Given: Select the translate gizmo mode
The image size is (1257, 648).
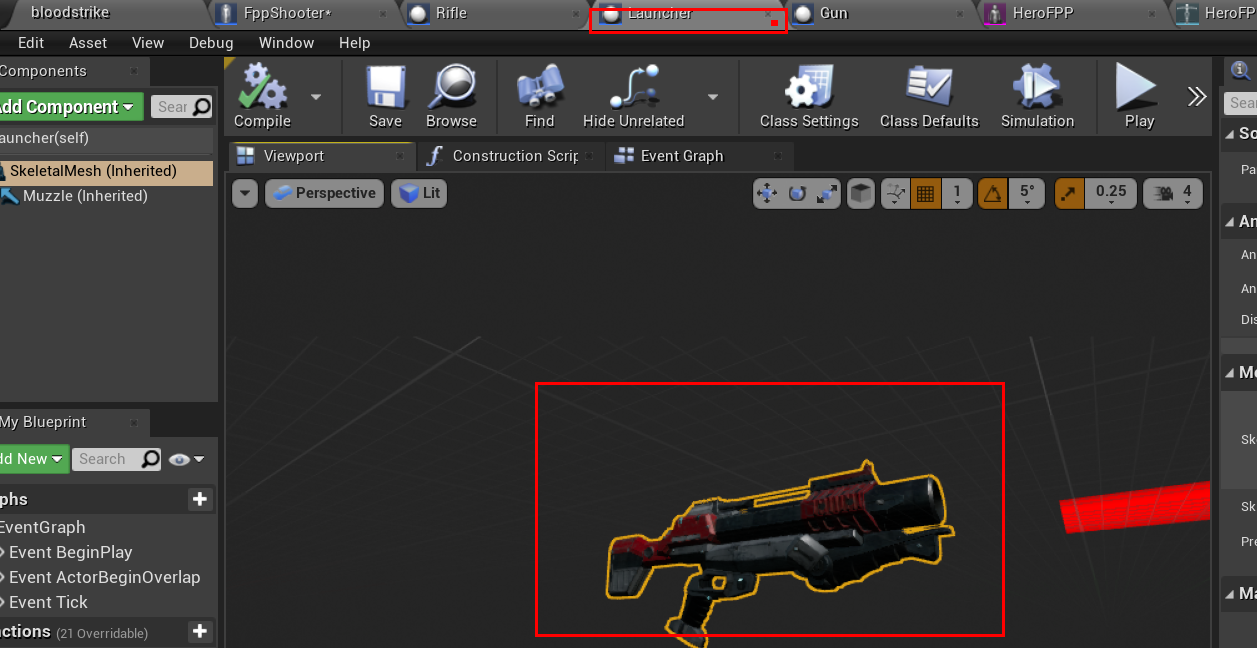Looking at the screenshot, I should [x=767, y=193].
